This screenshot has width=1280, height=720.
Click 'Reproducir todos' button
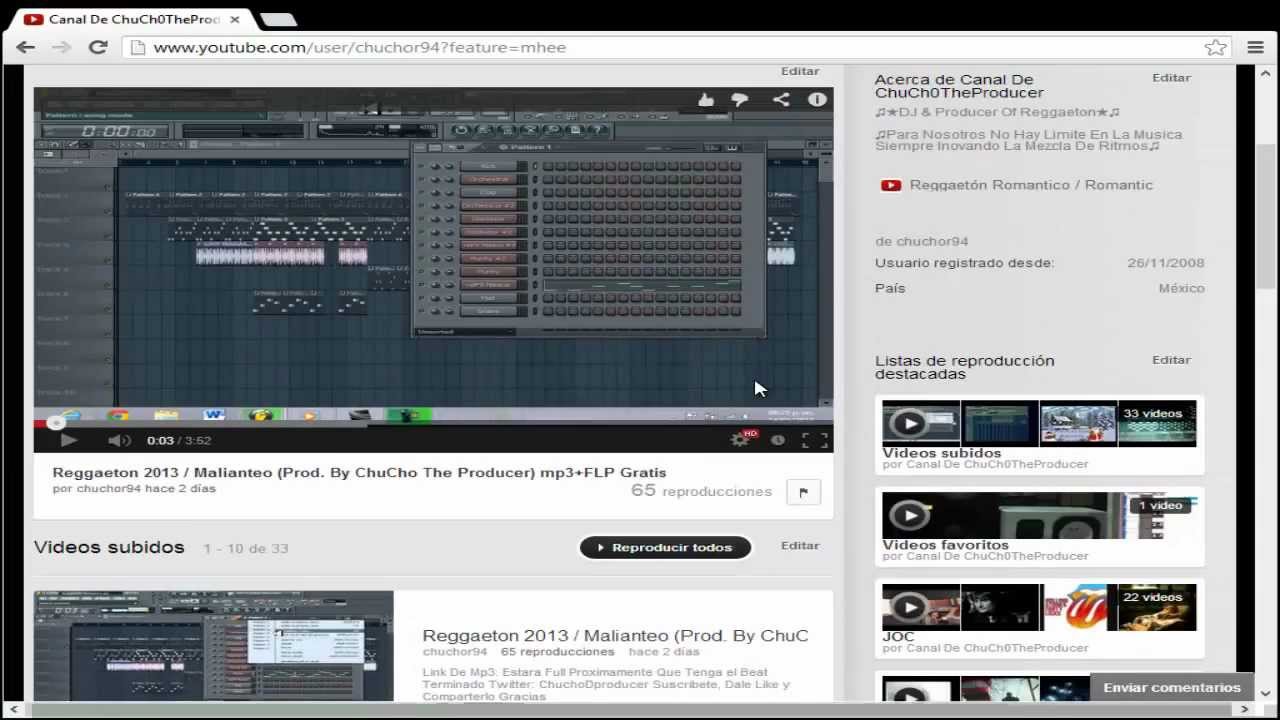665,547
